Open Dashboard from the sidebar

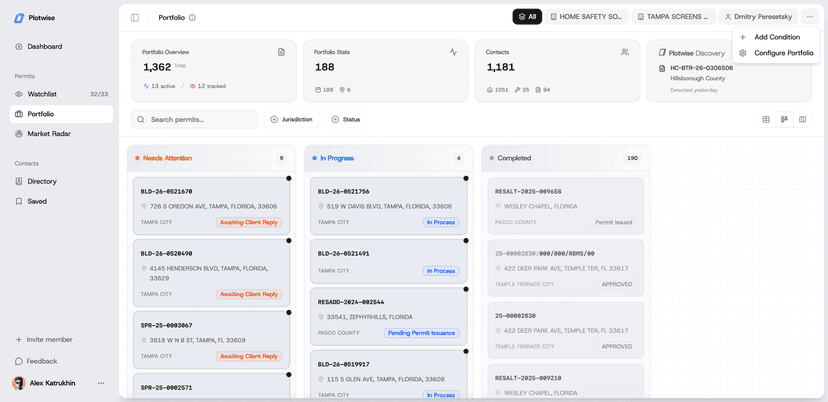pyautogui.click(x=61, y=46)
